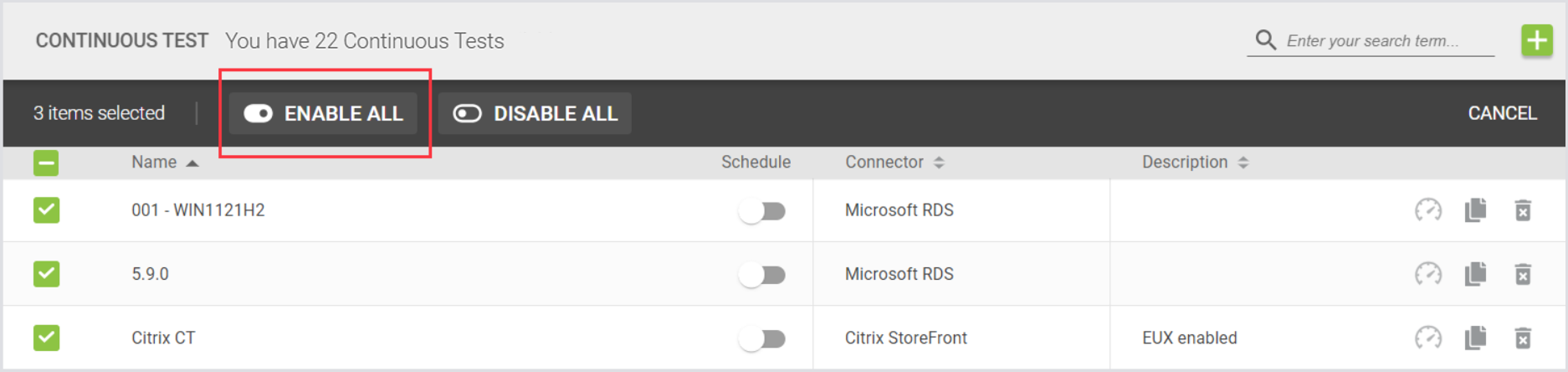1568x372 pixels.
Task: Open gauge icon for 001 - WIN1121H2
Action: coord(1427,209)
